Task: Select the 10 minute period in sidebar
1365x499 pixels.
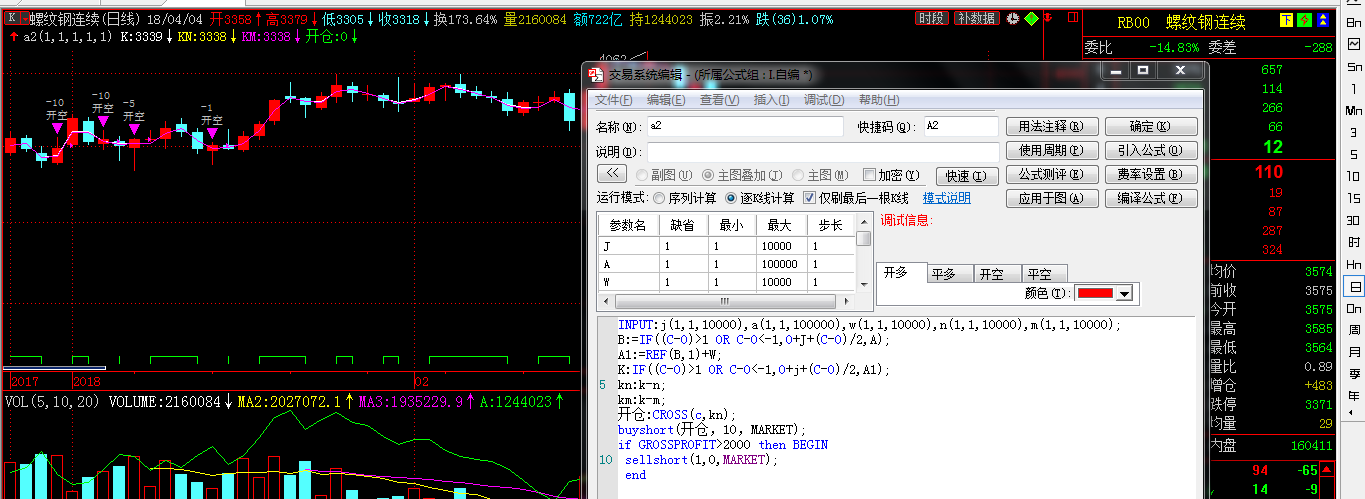Action: point(1354,176)
